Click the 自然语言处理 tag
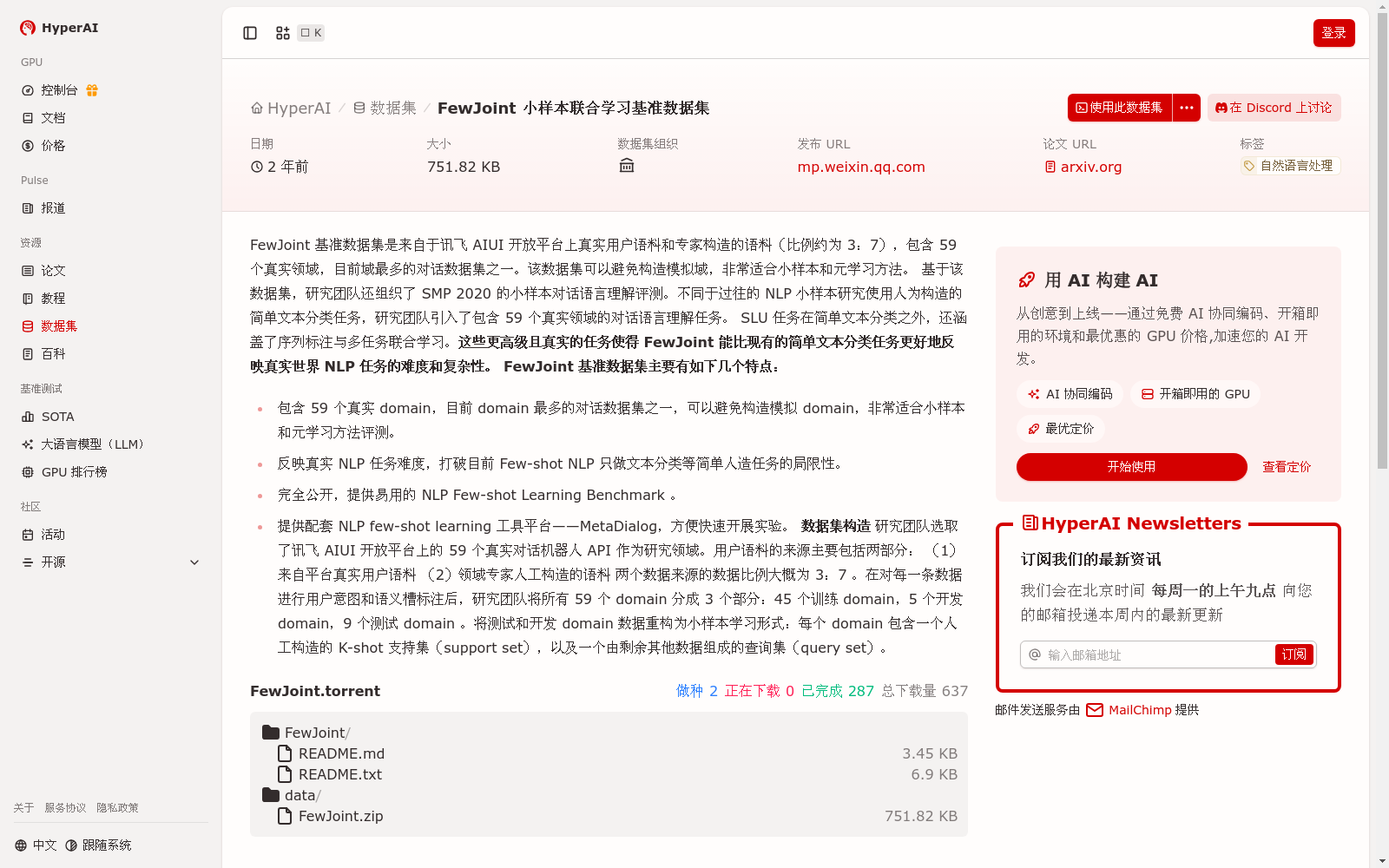 pos(1290,166)
